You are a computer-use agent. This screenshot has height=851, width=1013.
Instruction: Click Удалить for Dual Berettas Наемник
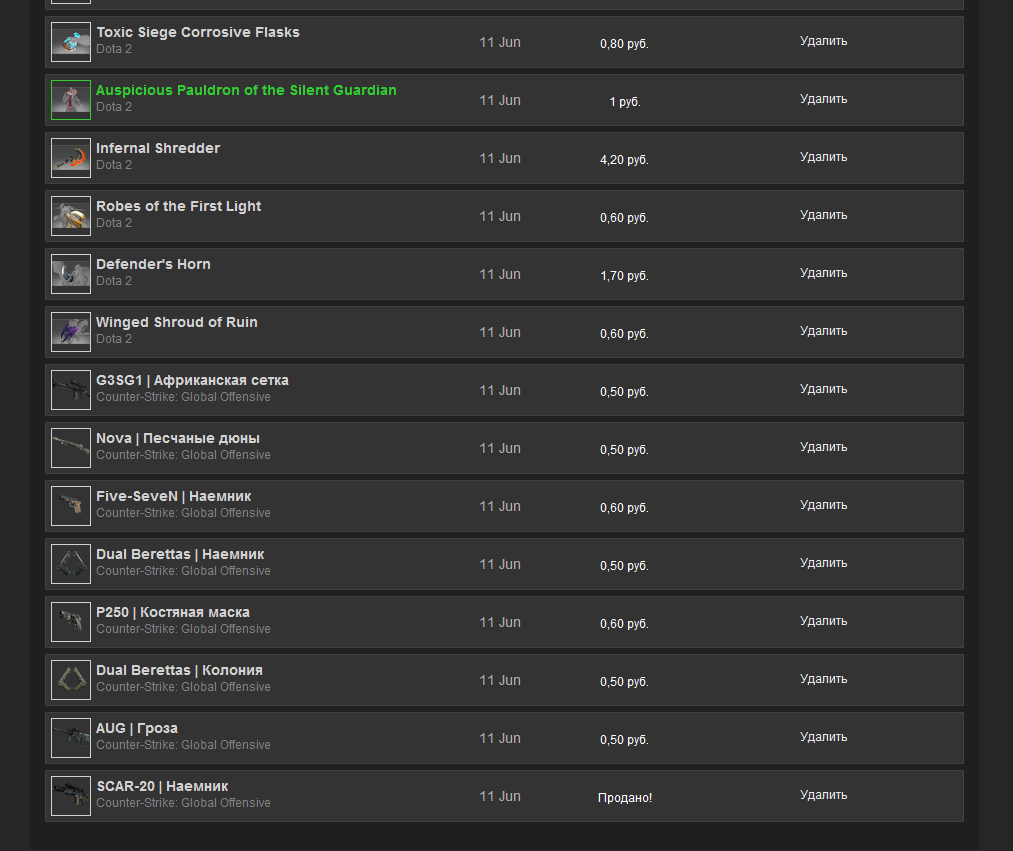click(823, 563)
